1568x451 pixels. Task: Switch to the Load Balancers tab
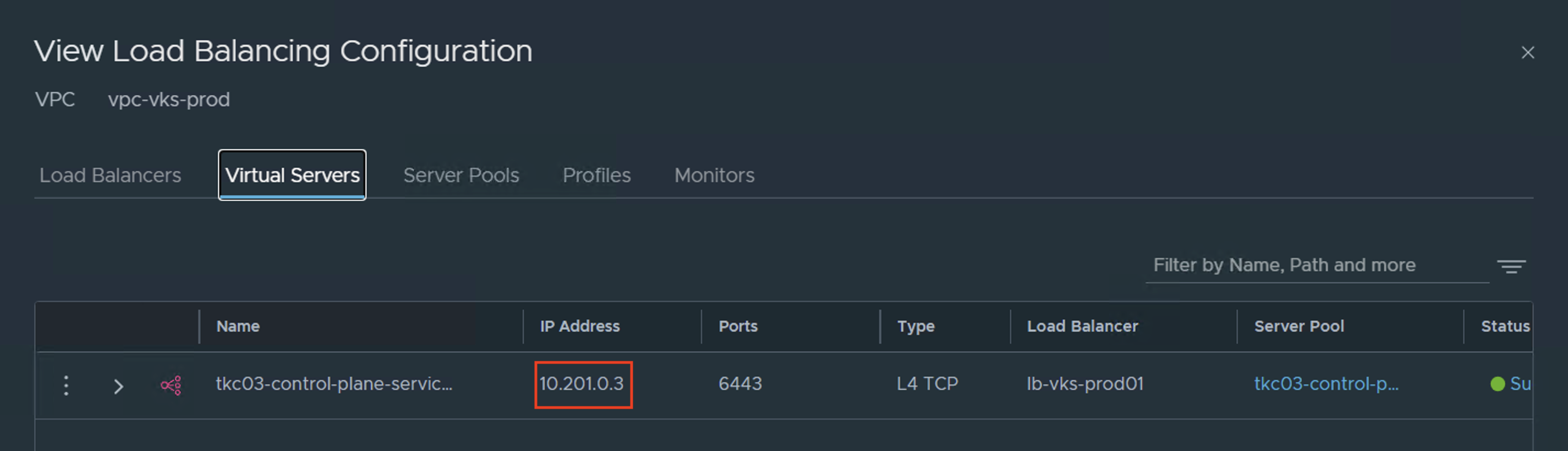110,175
